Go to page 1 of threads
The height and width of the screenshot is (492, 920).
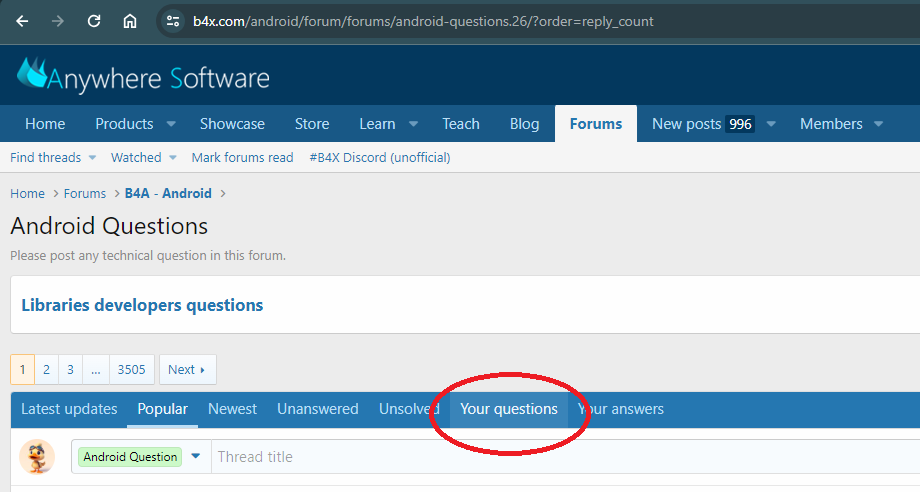pos(22,369)
